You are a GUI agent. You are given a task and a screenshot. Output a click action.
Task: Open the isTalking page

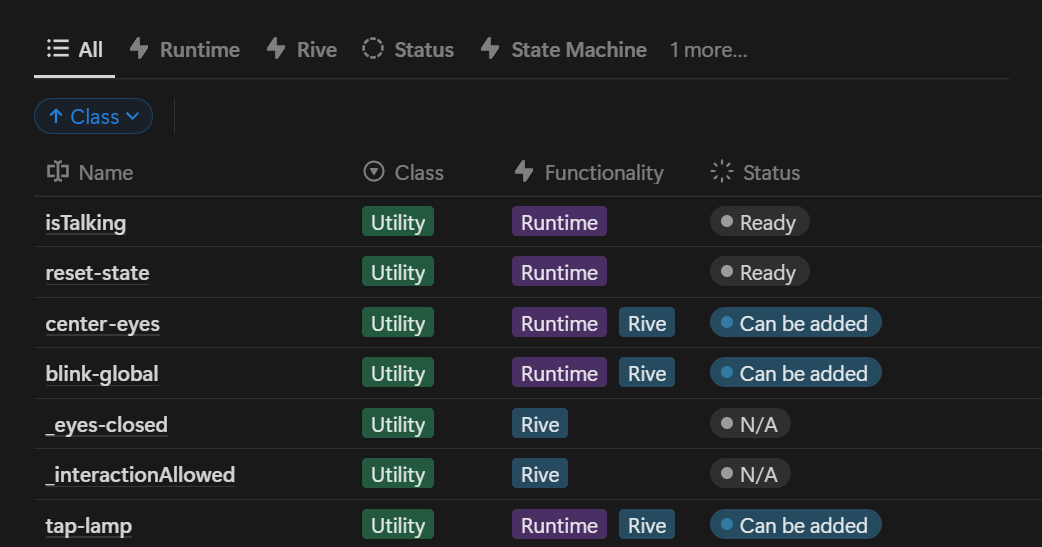(86, 223)
